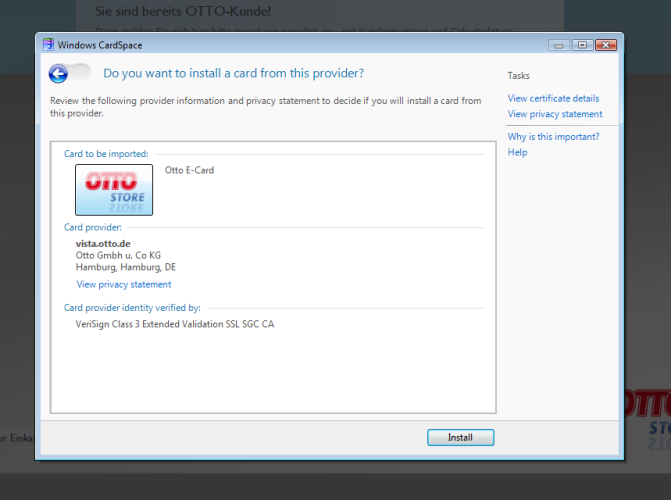
Task: Click Sie sind bereits OTTO-Kunde? in the background page
Action: tap(183, 11)
